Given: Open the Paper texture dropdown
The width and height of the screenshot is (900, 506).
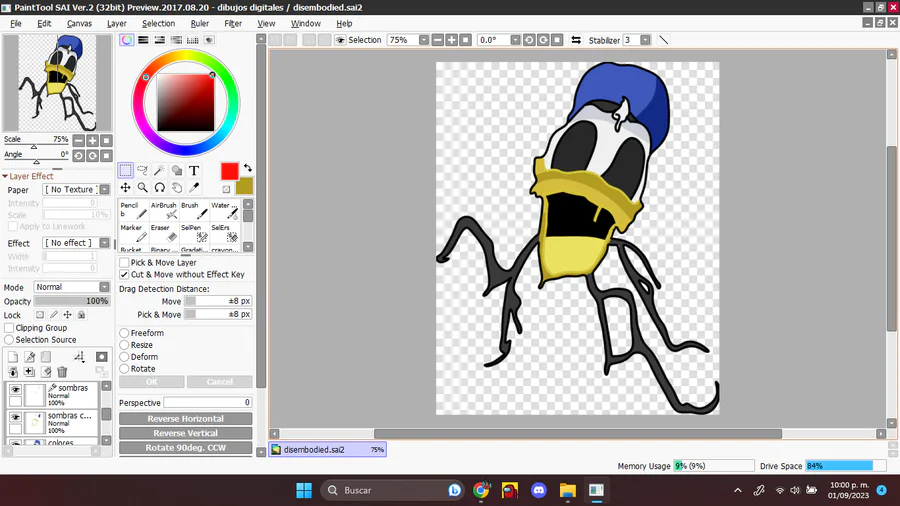Looking at the screenshot, I should pyautogui.click(x=104, y=190).
